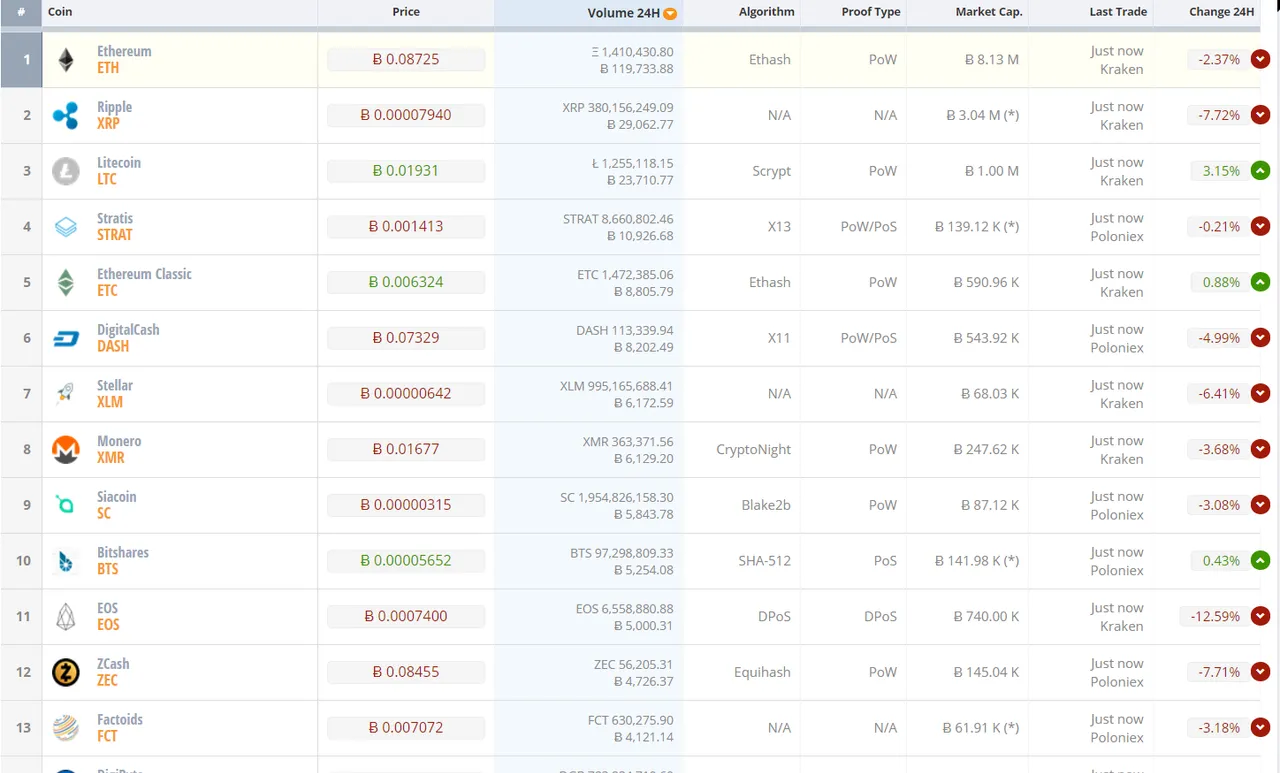Click ZCash price Ƀ 0.08455
1280x773 pixels.
point(406,672)
